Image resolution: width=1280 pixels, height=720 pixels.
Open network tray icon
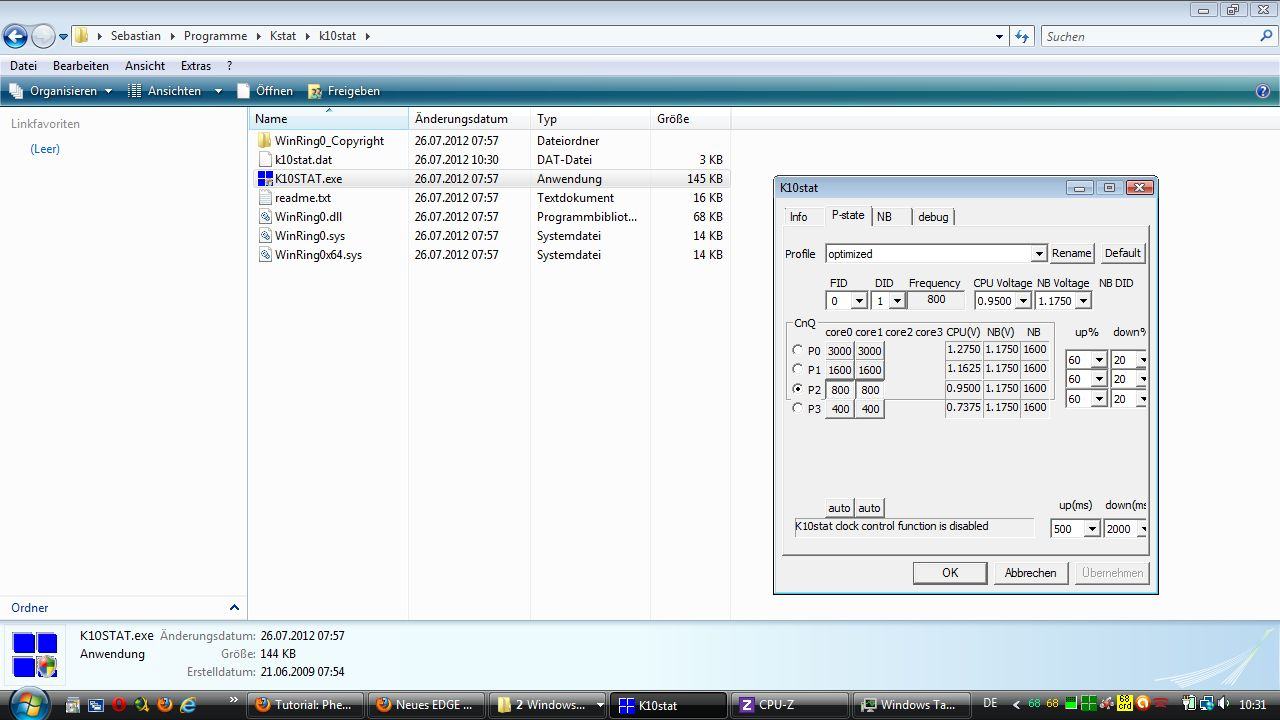click(x=1207, y=704)
